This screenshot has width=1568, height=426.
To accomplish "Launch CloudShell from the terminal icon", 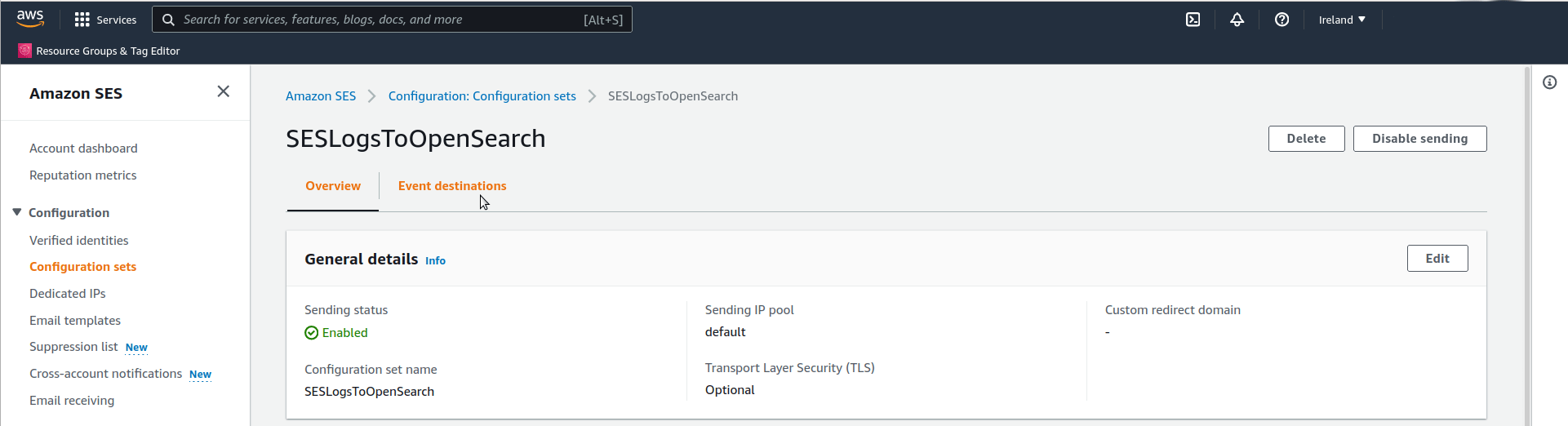I will [x=1193, y=20].
